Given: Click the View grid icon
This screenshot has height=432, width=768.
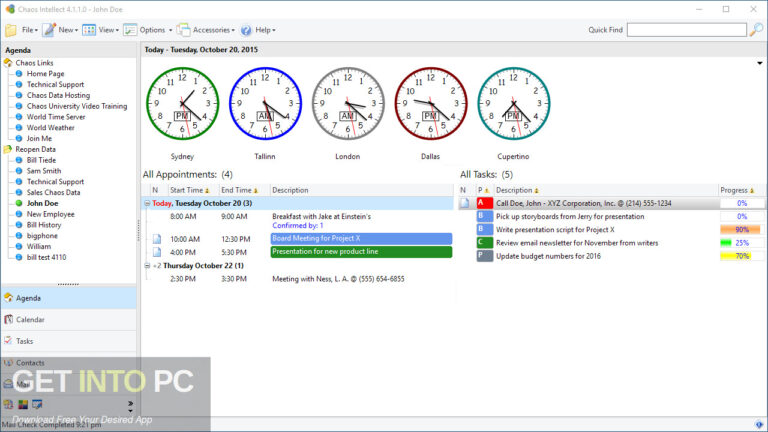Looking at the screenshot, I should click(89, 30).
